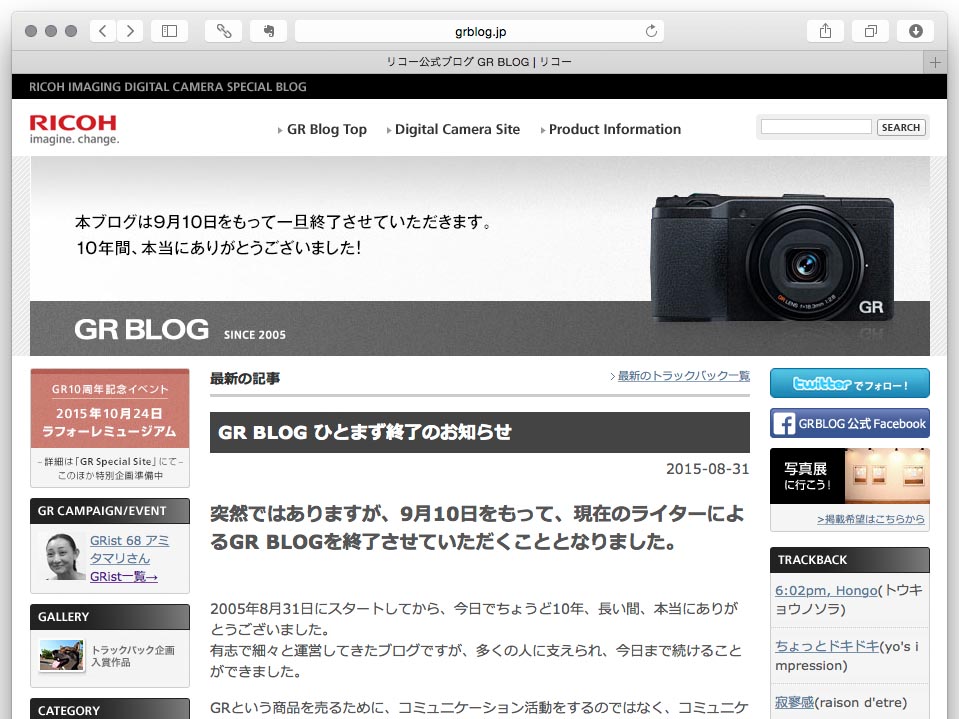This screenshot has height=719, width=959.
Task: Click the grblog.jp address bar
Action: click(x=480, y=31)
